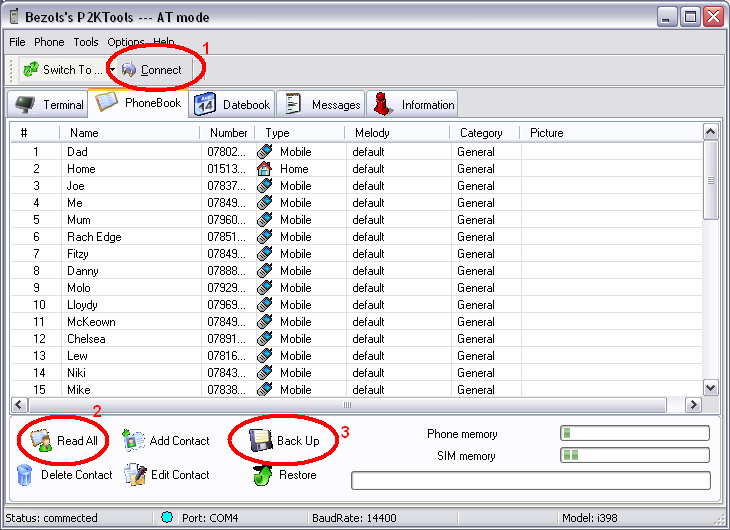Switch to the Datebook tab
This screenshot has height=530, width=730.
(x=232, y=104)
